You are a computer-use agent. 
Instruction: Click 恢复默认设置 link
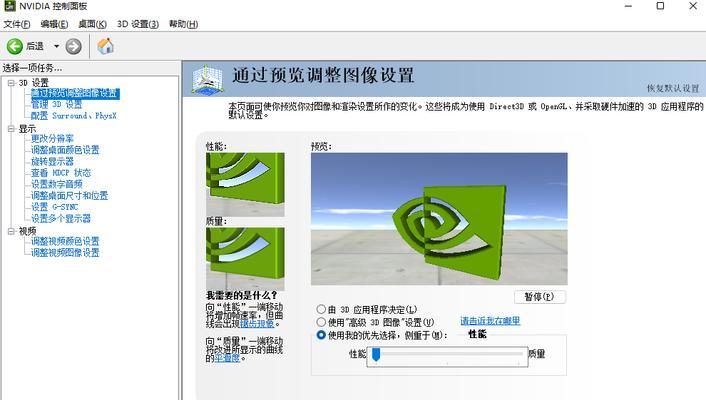pos(673,88)
